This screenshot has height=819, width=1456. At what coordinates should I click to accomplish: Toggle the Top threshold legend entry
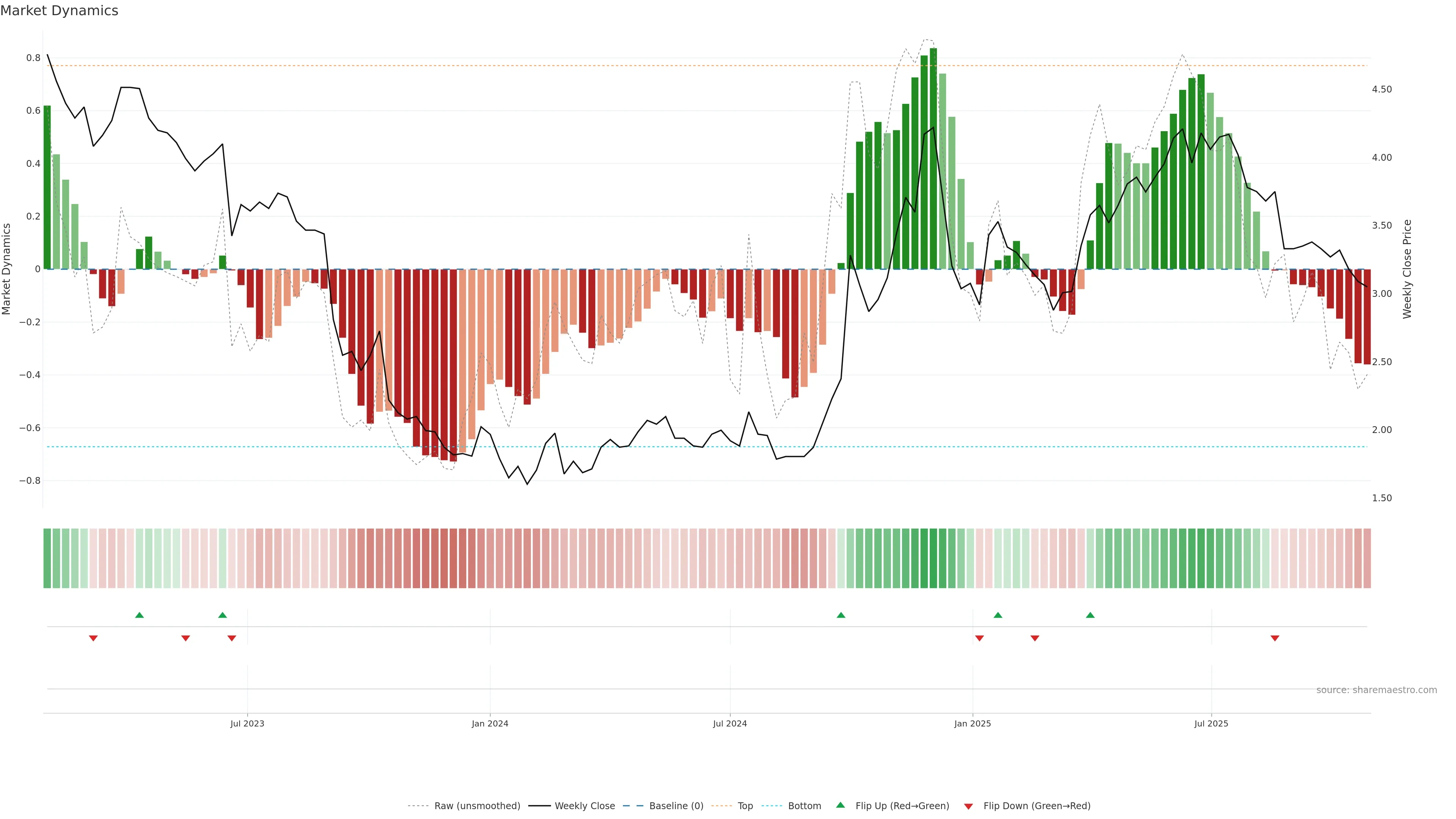[x=745, y=806]
